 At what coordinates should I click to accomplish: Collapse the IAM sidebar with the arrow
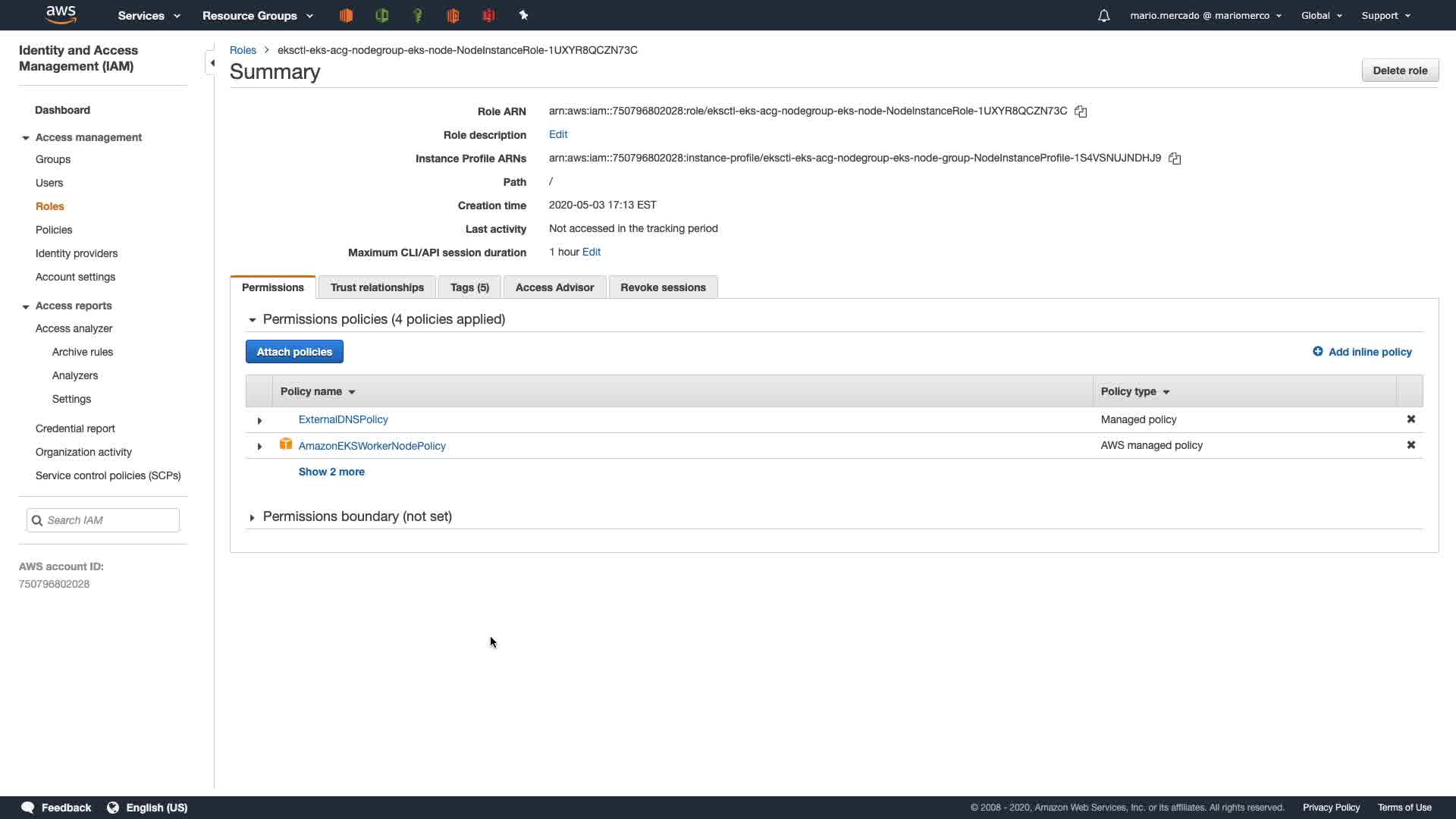coord(212,63)
